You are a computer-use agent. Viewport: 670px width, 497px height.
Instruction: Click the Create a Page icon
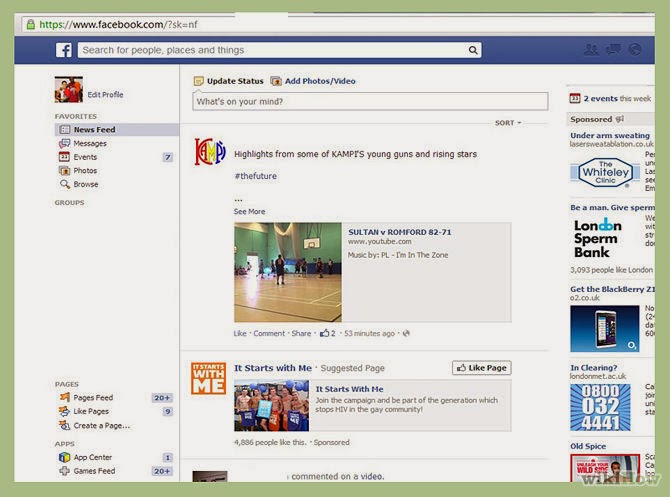pos(65,425)
